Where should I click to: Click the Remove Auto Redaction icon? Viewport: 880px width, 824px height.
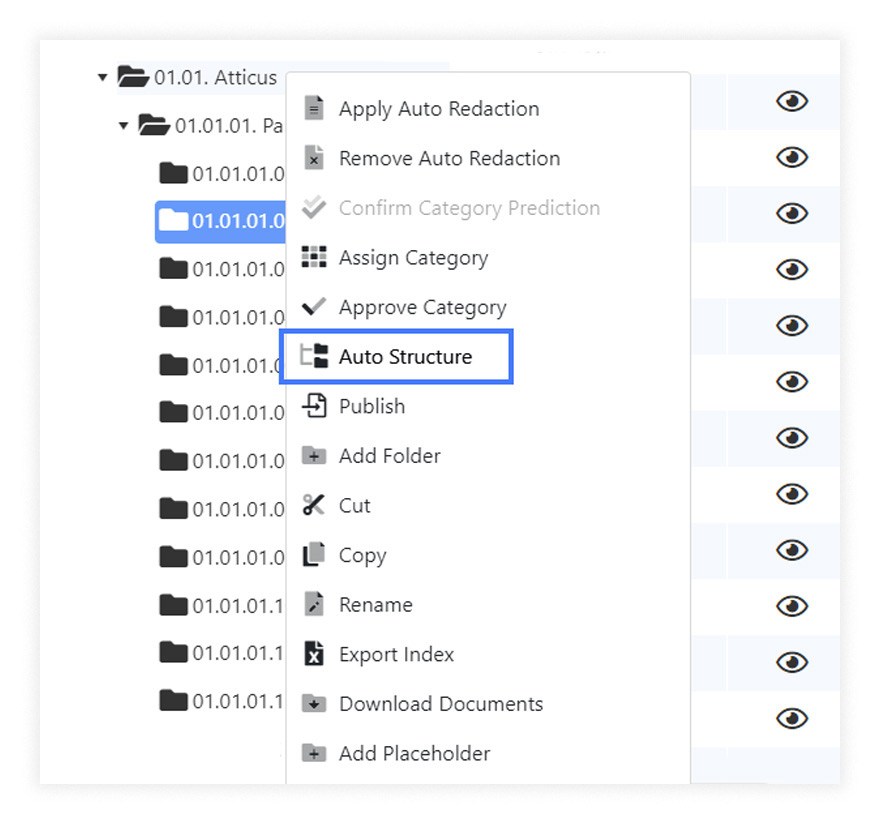point(314,158)
